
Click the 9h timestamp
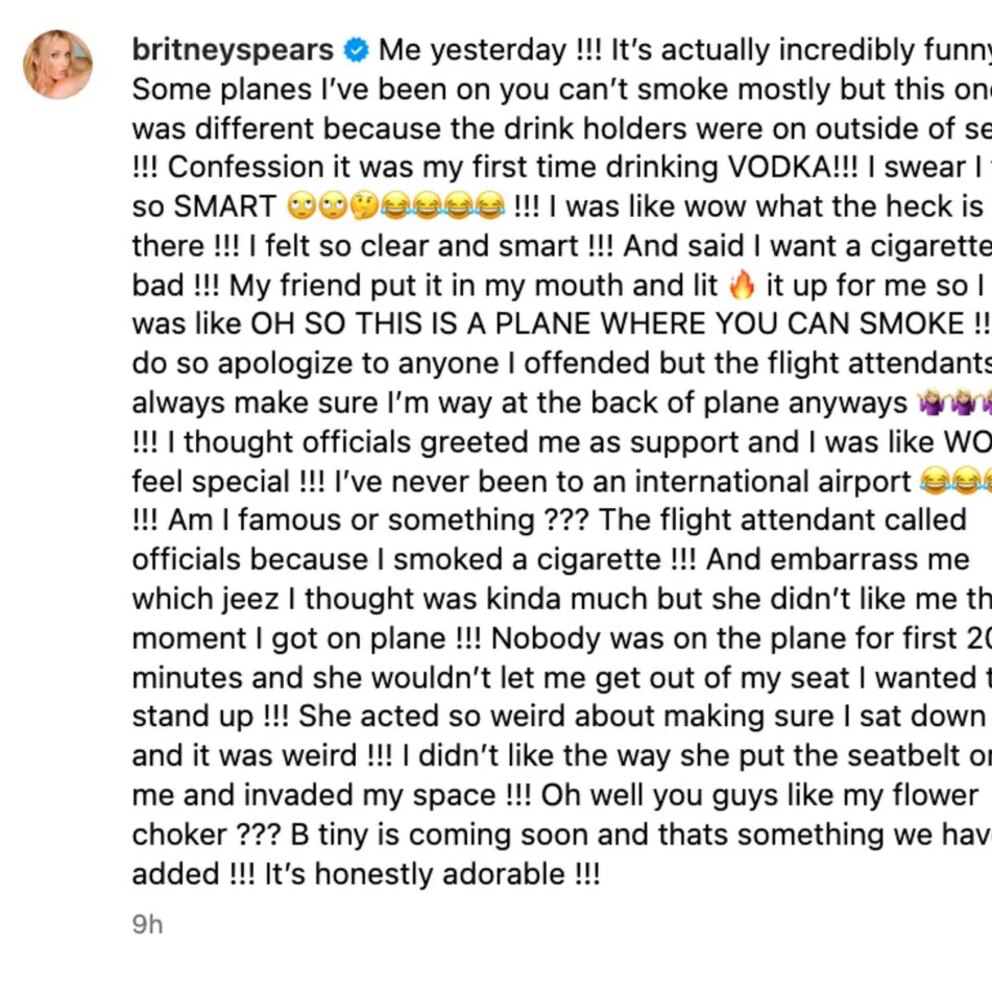(147, 925)
